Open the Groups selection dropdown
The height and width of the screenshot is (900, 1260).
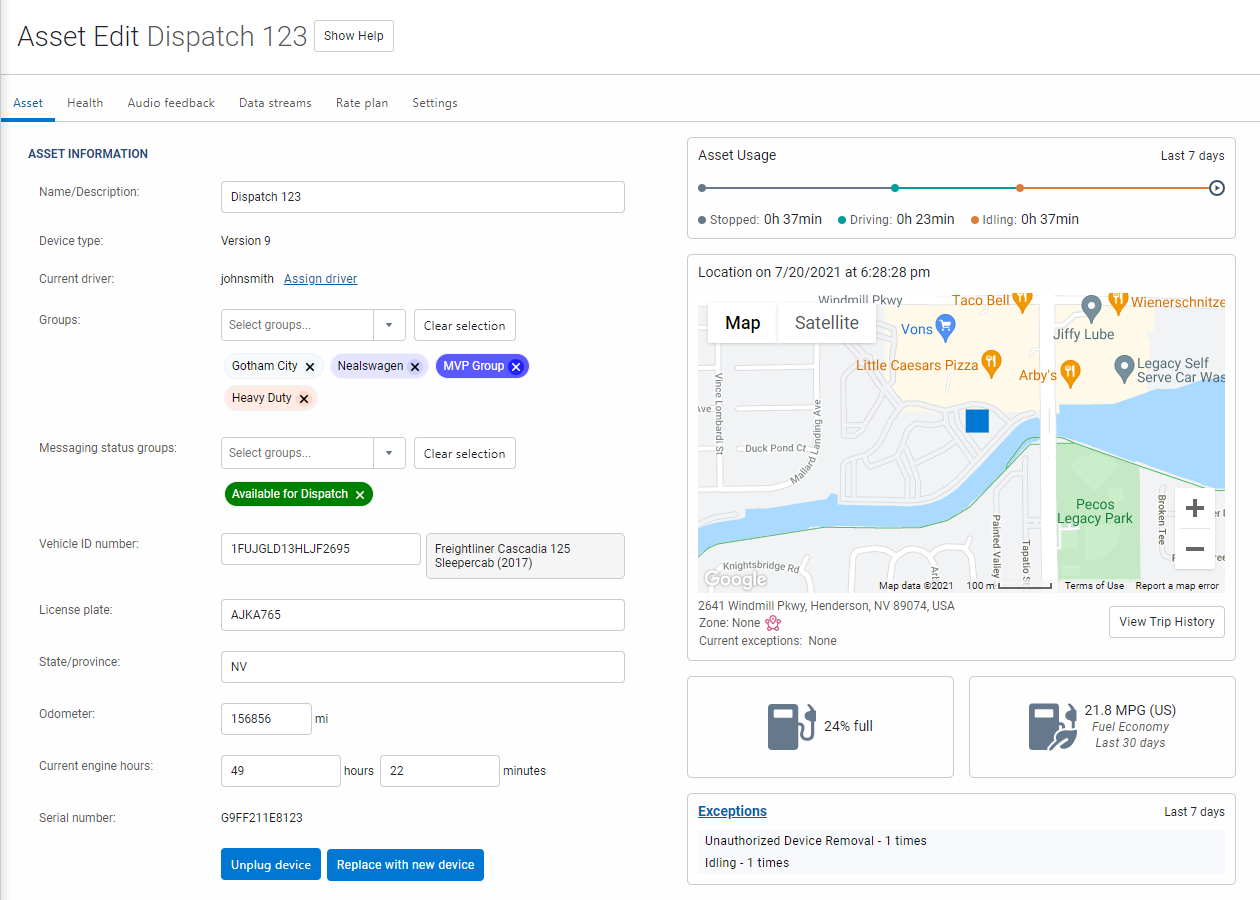point(389,325)
